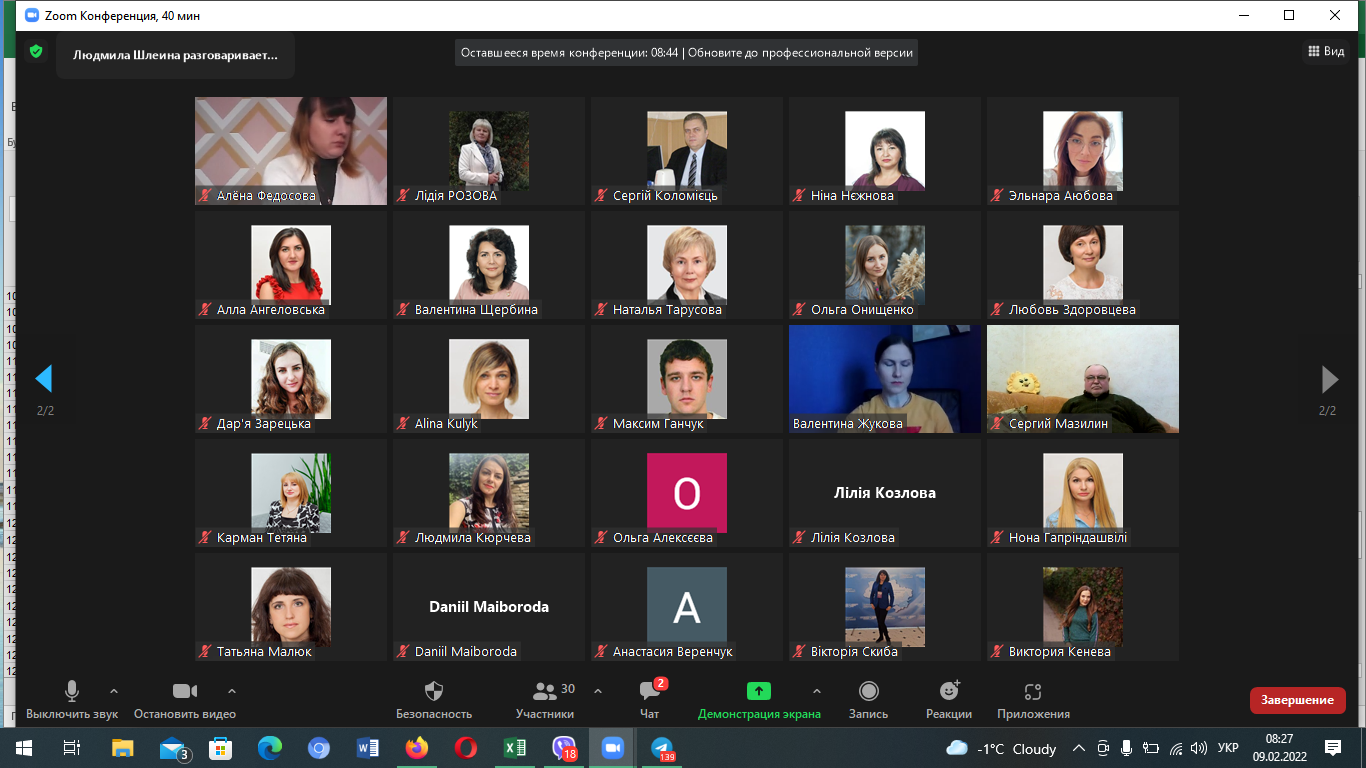Click Ніна Нєжнова profile photo

click(885, 151)
